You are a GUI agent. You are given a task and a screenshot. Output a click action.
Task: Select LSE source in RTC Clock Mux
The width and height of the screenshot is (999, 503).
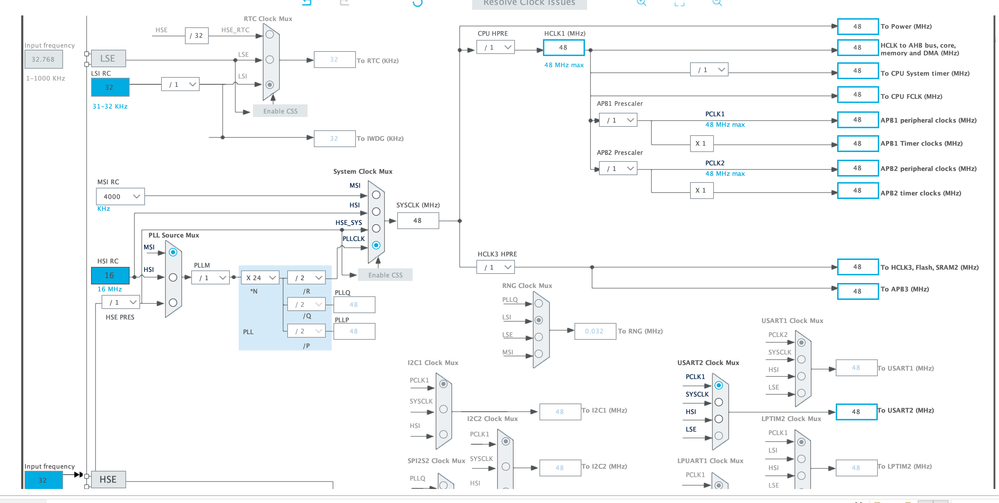click(x=270, y=59)
